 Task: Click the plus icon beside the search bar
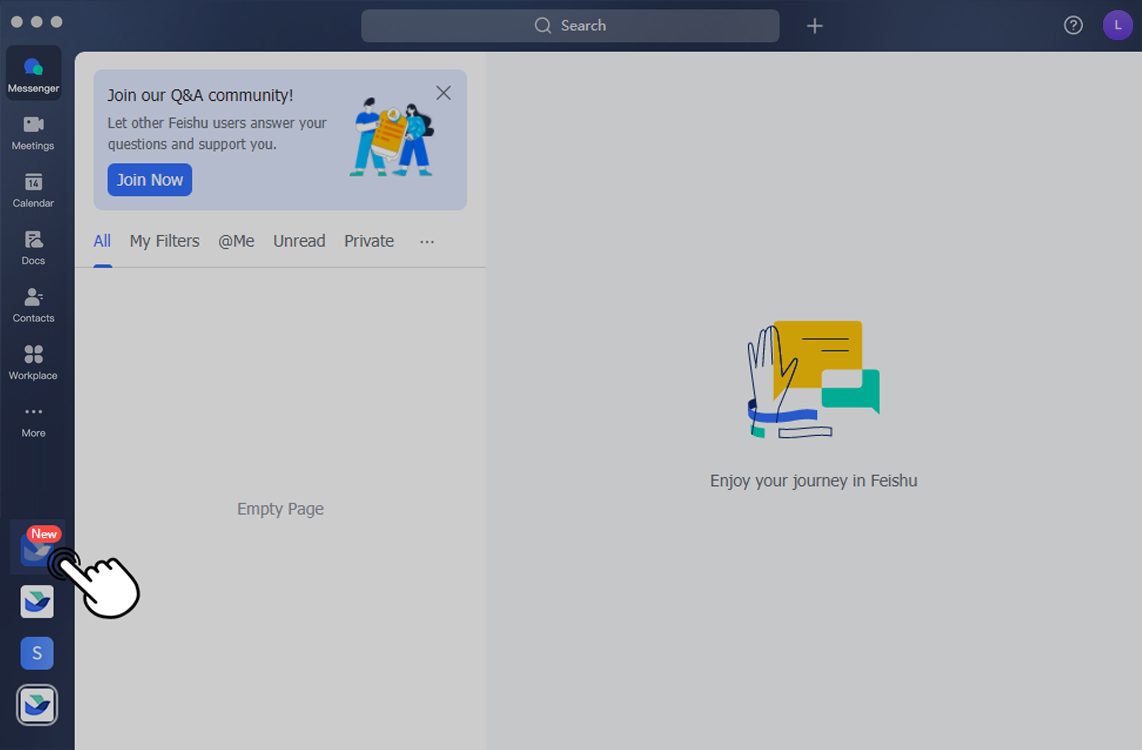pyautogui.click(x=814, y=26)
